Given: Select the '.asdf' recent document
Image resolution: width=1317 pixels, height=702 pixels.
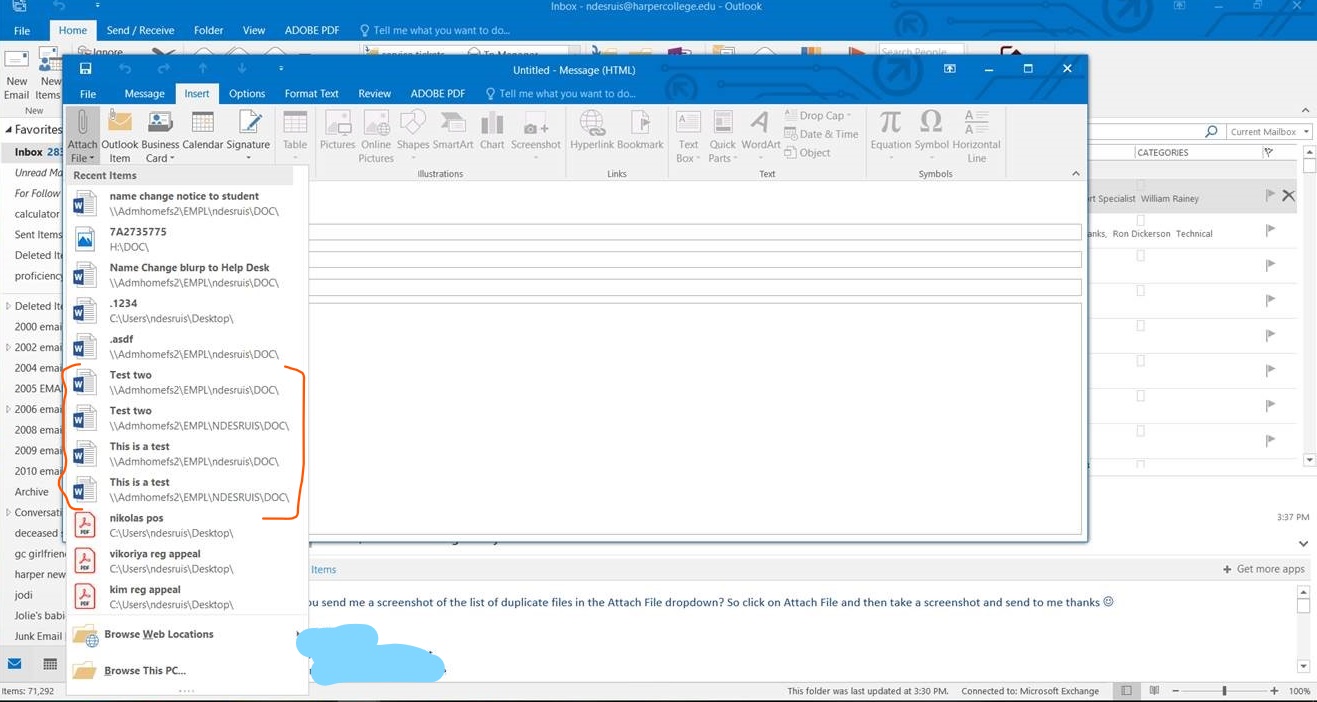Looking at the screenshot, I should pyautogui.click(x=187, y=346).
